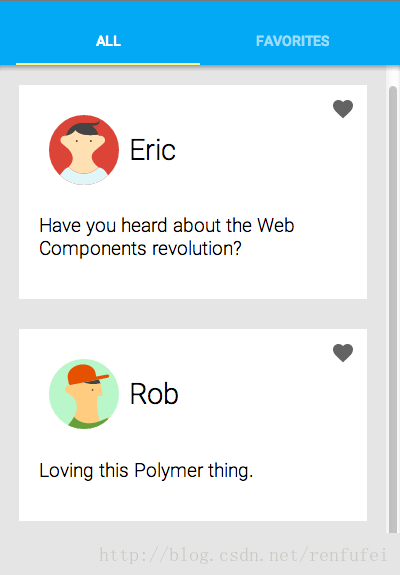This screenshot has height=575, width=400.
Task: Favorite Eric's post with the heart icon
Action: point(343,109)
